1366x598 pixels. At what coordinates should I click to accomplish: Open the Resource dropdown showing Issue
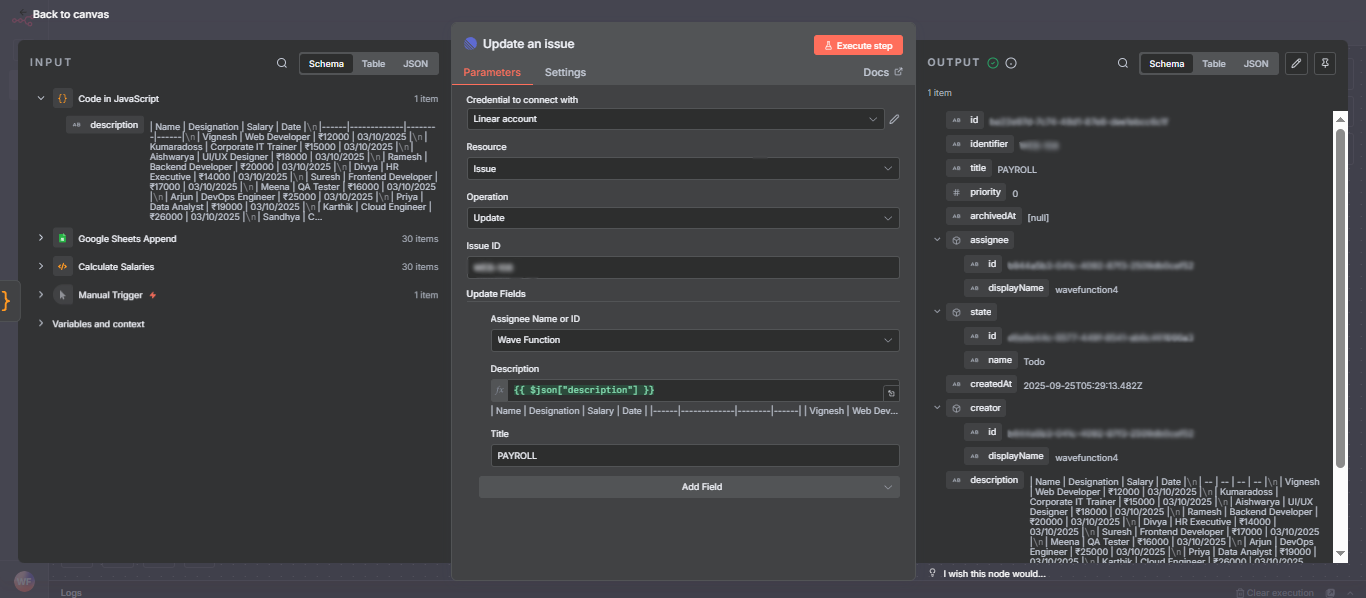[684, 168]
